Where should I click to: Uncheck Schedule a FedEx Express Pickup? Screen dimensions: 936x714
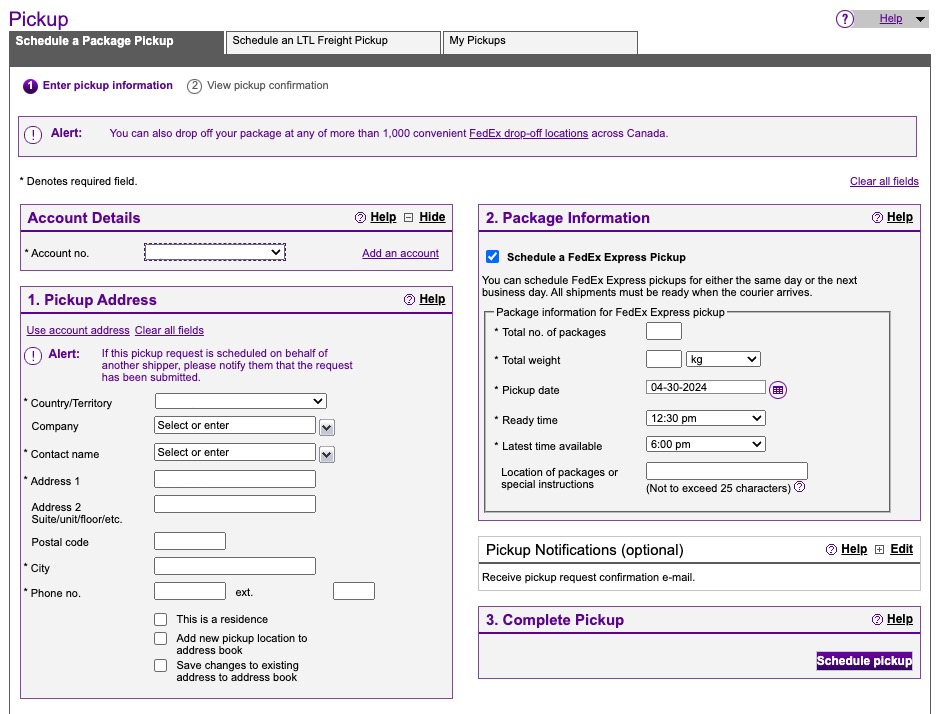tap(492, 257)
